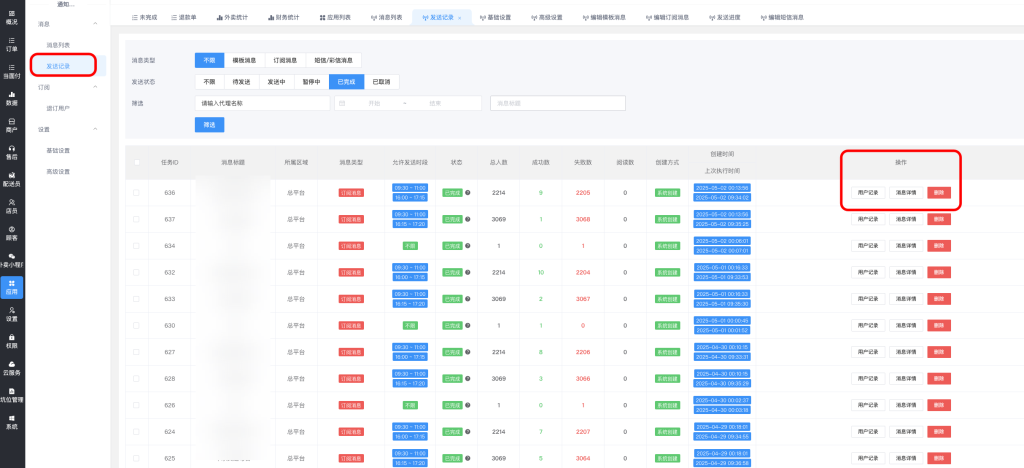Click the 数据 sidebar icon

coord(11,97)
